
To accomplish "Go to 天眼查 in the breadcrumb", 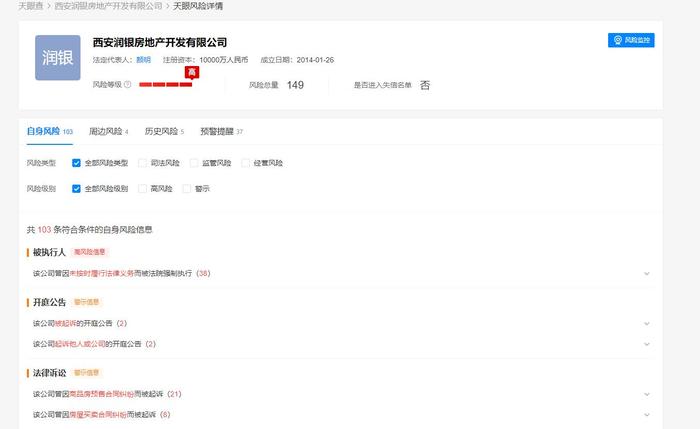I will (x=31, y=6).
